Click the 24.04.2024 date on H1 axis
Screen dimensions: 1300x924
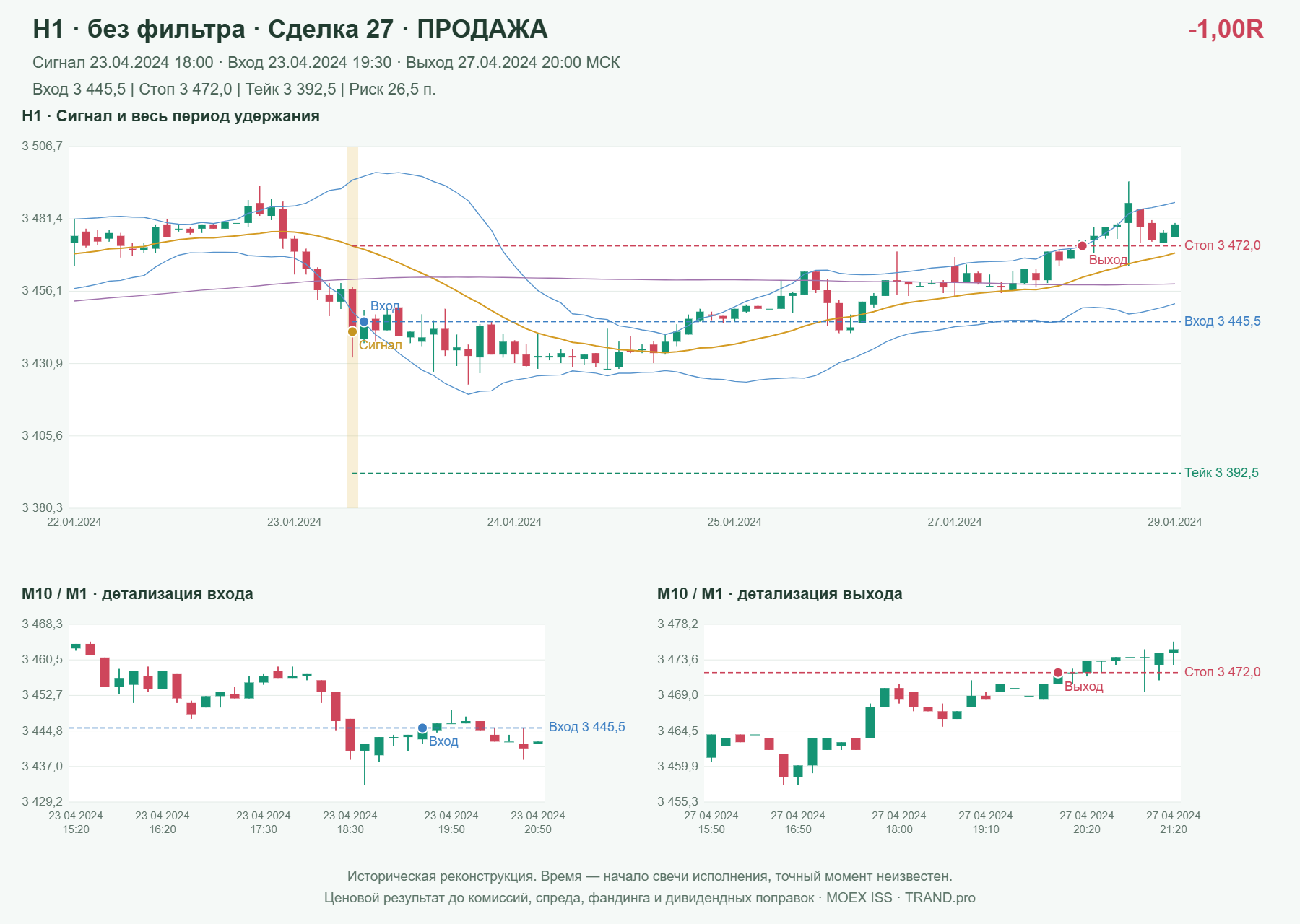(x=514, y=522)
